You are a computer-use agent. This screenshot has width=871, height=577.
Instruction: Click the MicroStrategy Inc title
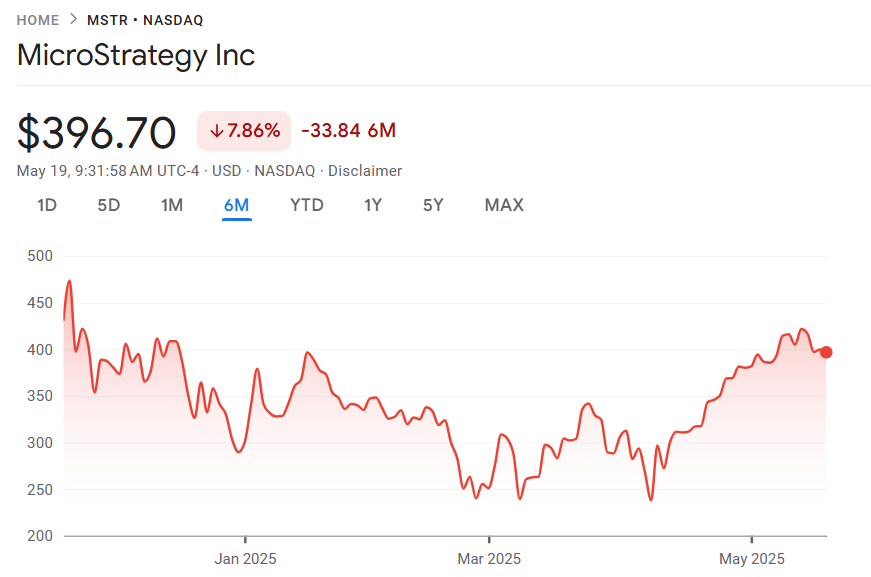(x=136, y=55)
